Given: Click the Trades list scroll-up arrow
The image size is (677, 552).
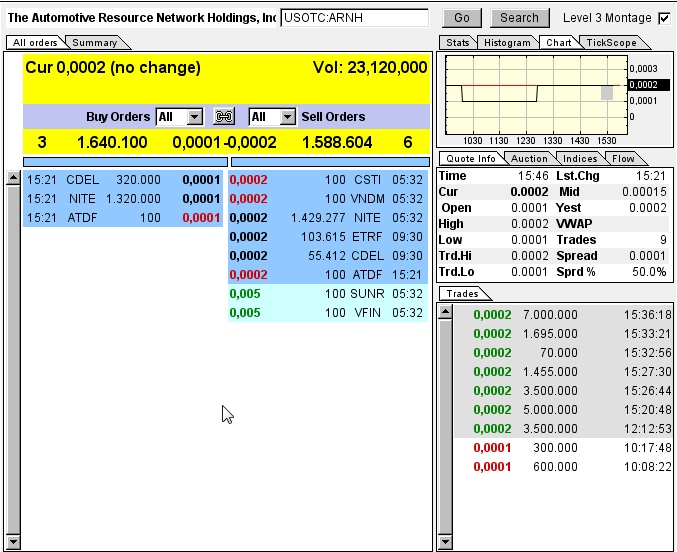Looking at the screenshot, I should point(445,313).
